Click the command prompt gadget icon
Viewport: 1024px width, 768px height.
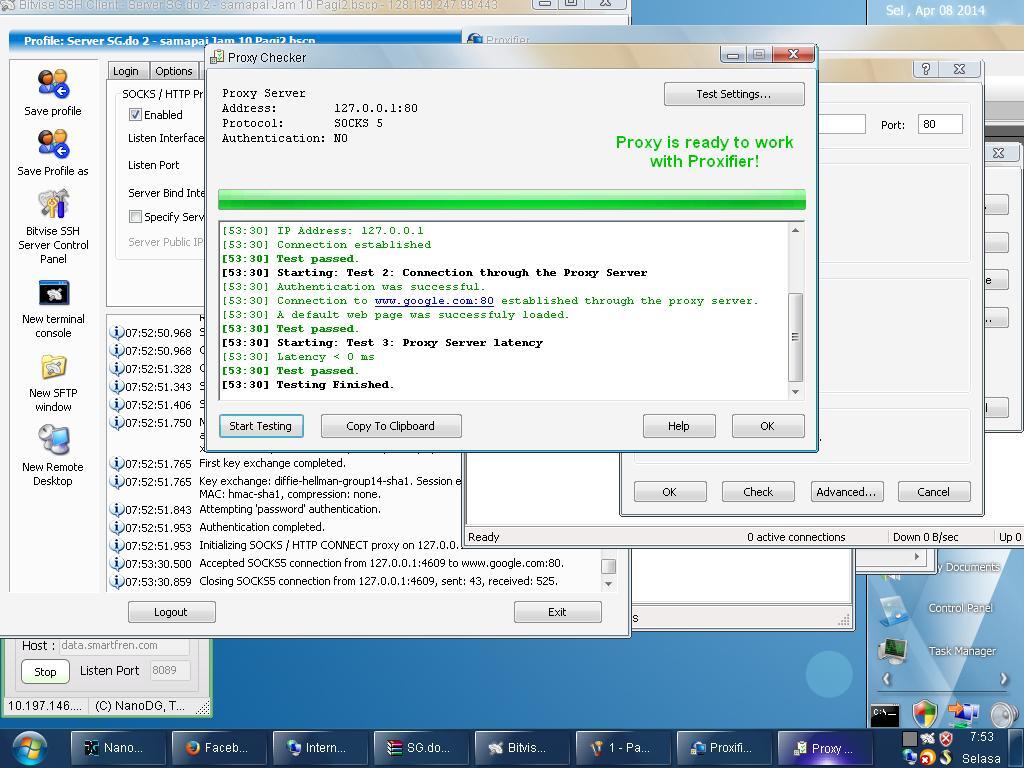[x=885, y=714]
